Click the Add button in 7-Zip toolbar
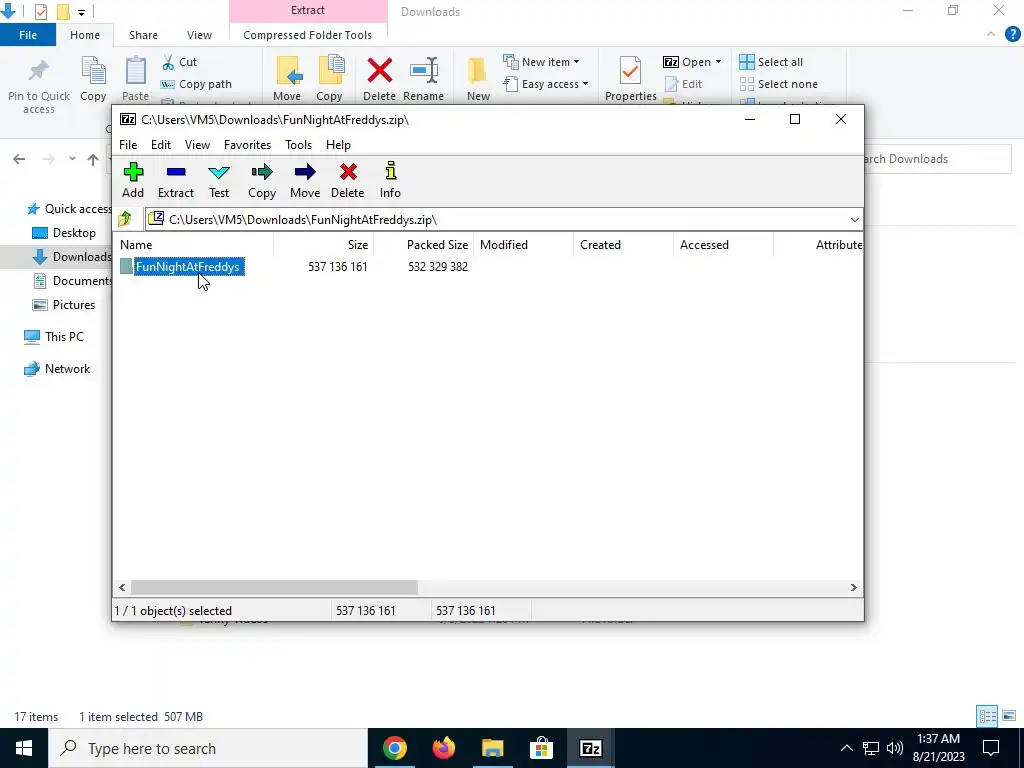The width and height of the screenshot is (1024, 768). (133, 180)
